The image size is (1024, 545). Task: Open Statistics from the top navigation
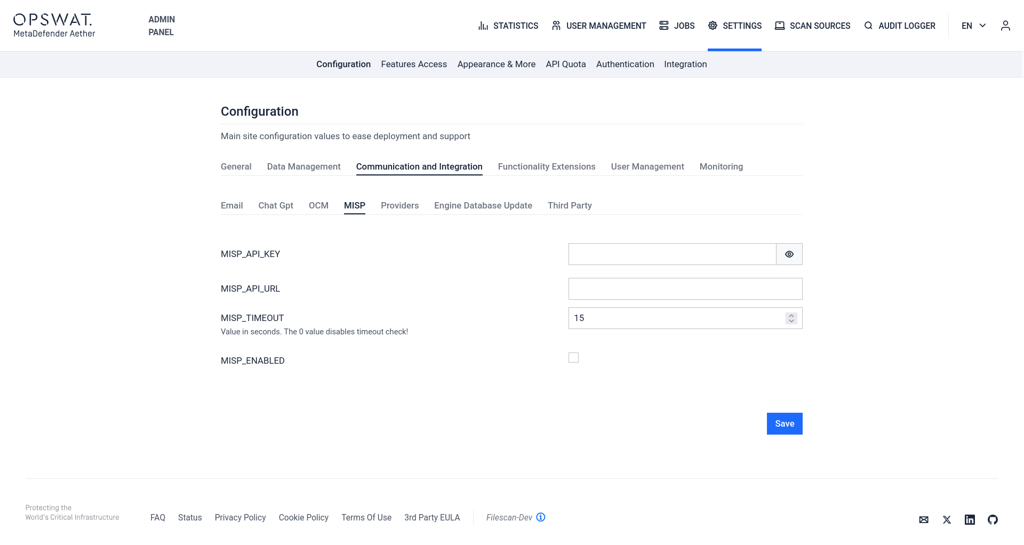[508, 26]
